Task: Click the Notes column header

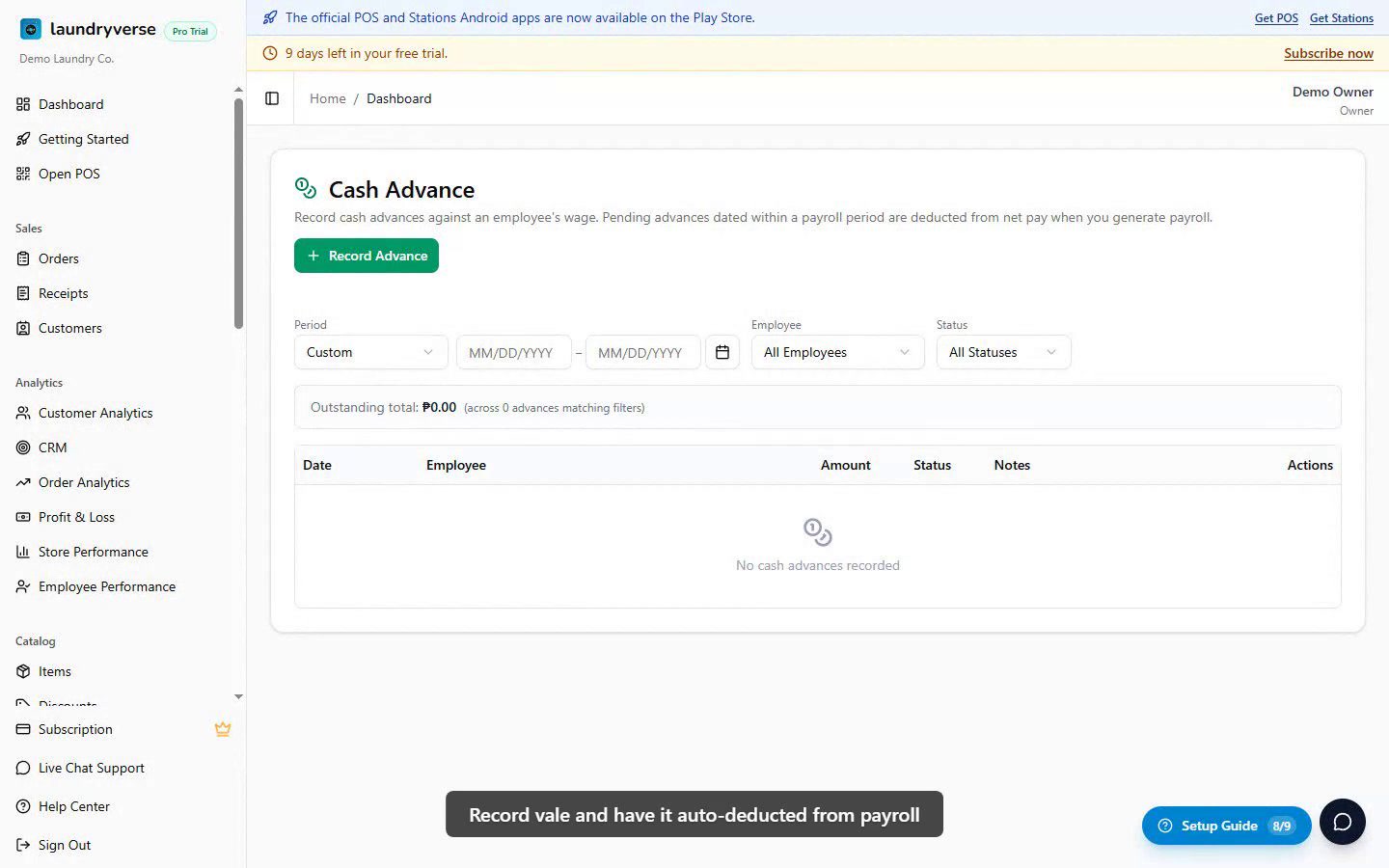Action: (x=1012, y=465)
